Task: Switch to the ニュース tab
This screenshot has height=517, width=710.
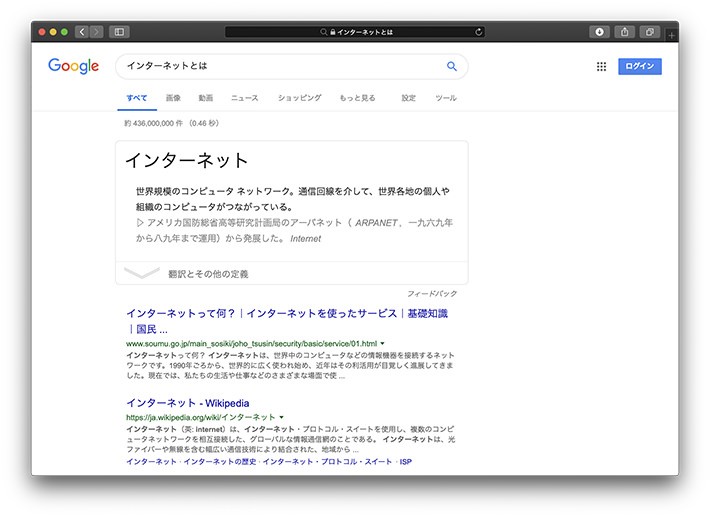Action: click(x=245, y=98)
